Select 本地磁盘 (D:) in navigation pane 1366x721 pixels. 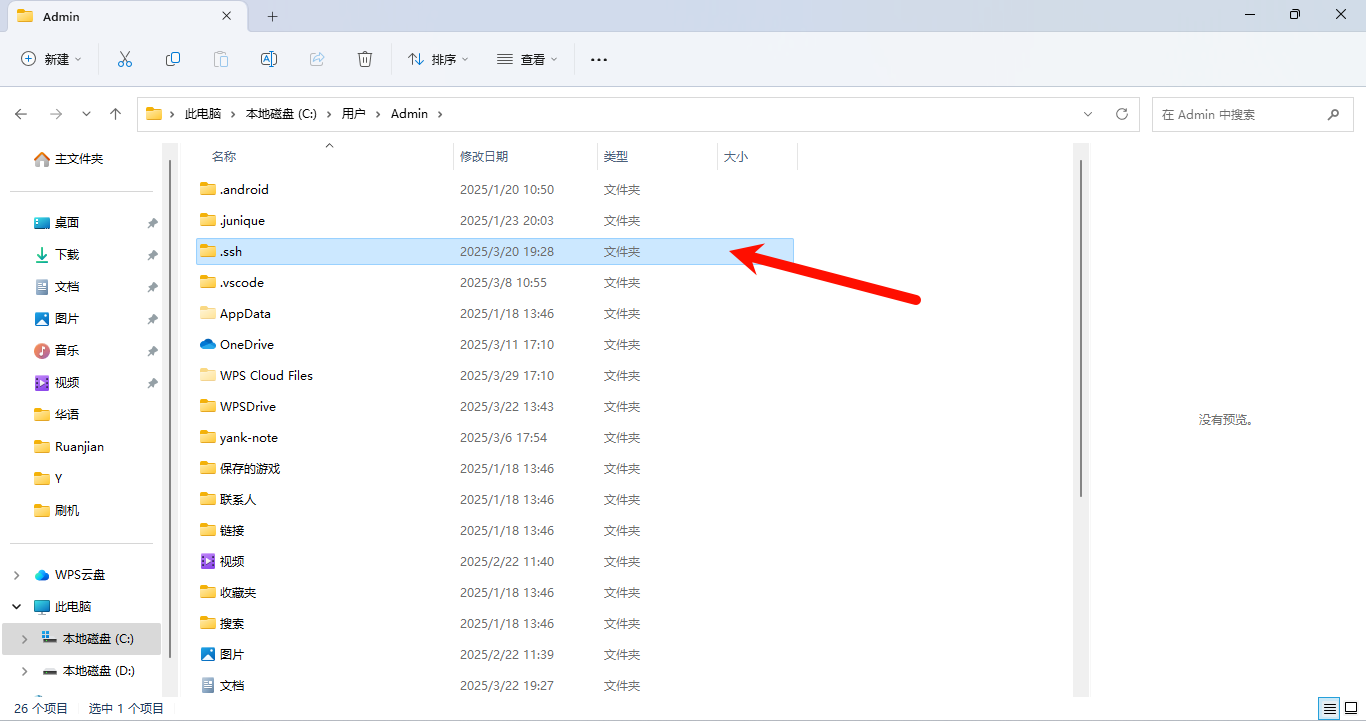(x=98, y=671)
